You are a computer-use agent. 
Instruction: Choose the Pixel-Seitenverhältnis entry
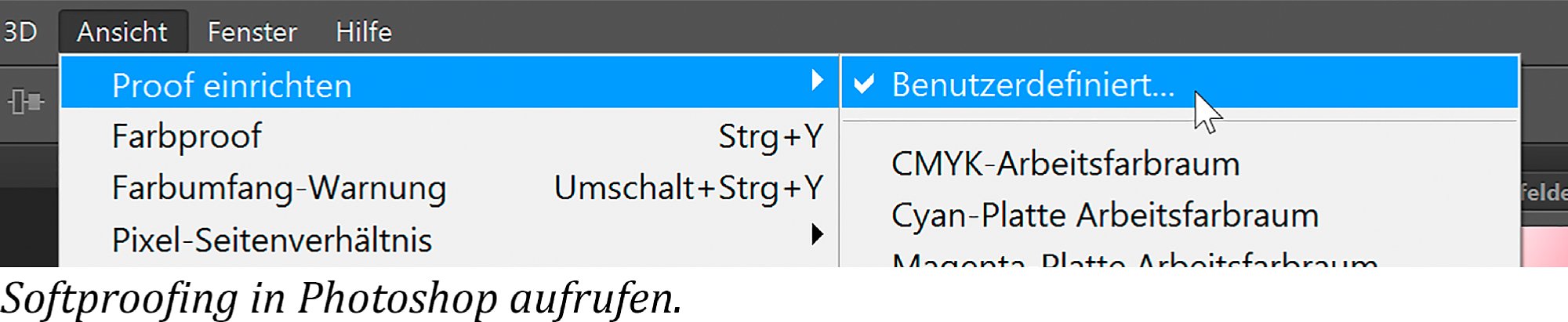pyautogui.click(x=449, y=240)
